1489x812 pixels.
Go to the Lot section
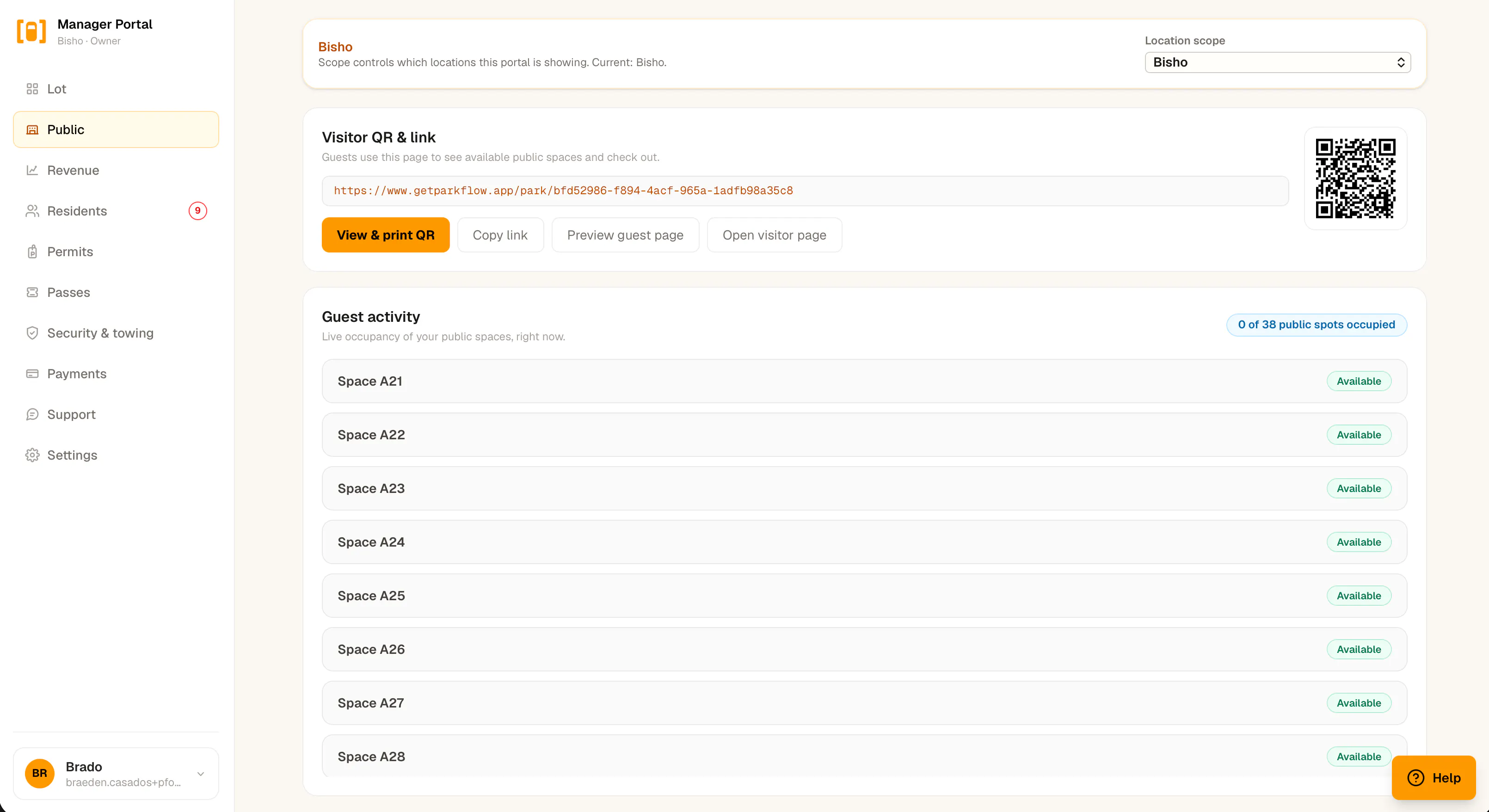pos(116,89)
